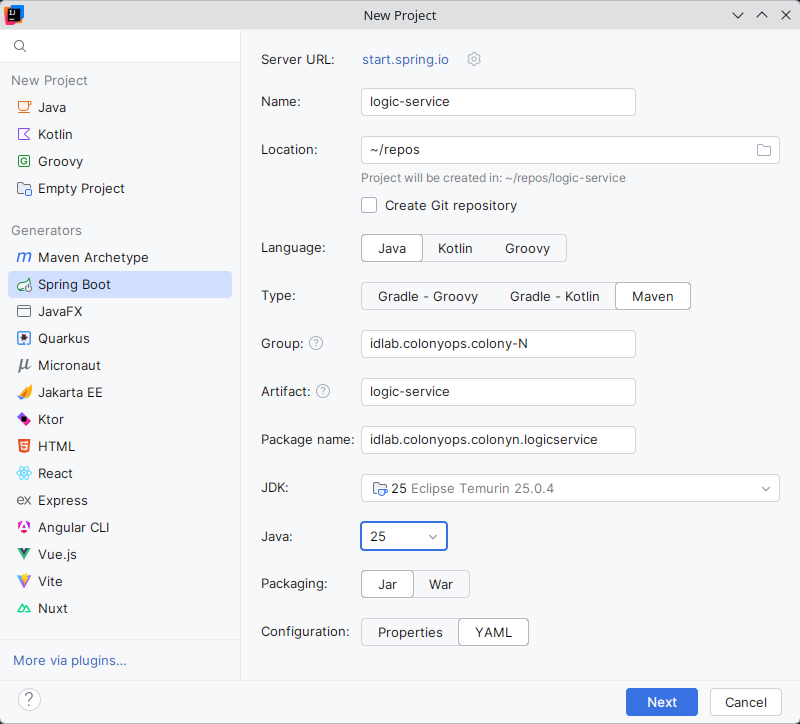Select Java as the language
Viewport: 800px width, 724px height.
tap(392, 248)
